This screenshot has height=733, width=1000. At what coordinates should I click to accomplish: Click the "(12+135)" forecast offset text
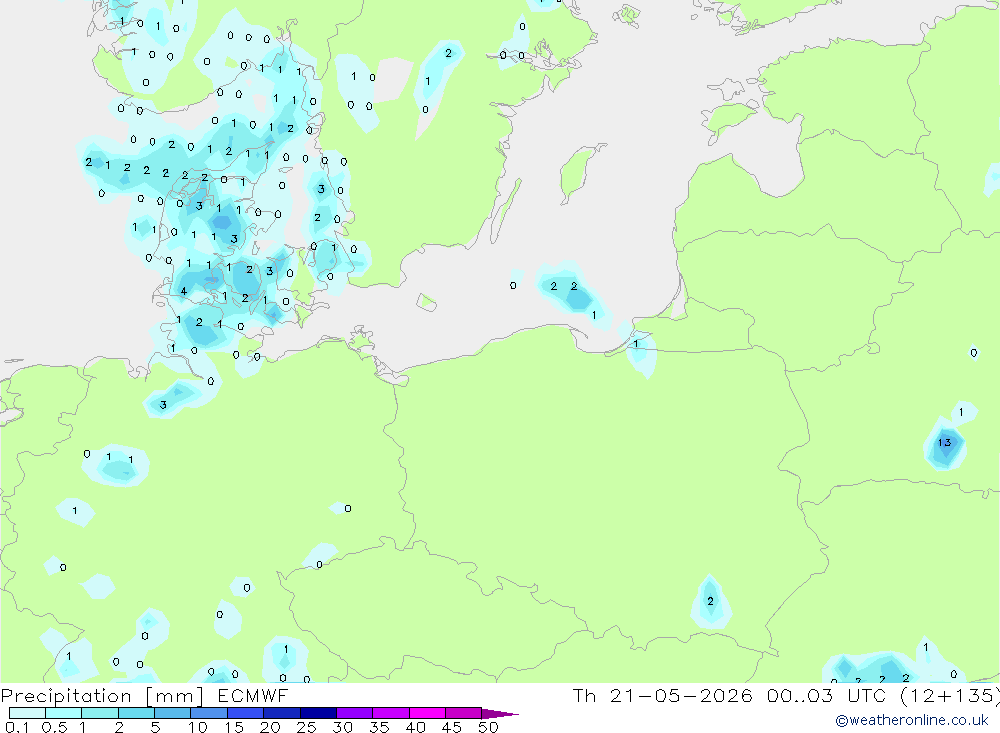[x=950, y=696]
